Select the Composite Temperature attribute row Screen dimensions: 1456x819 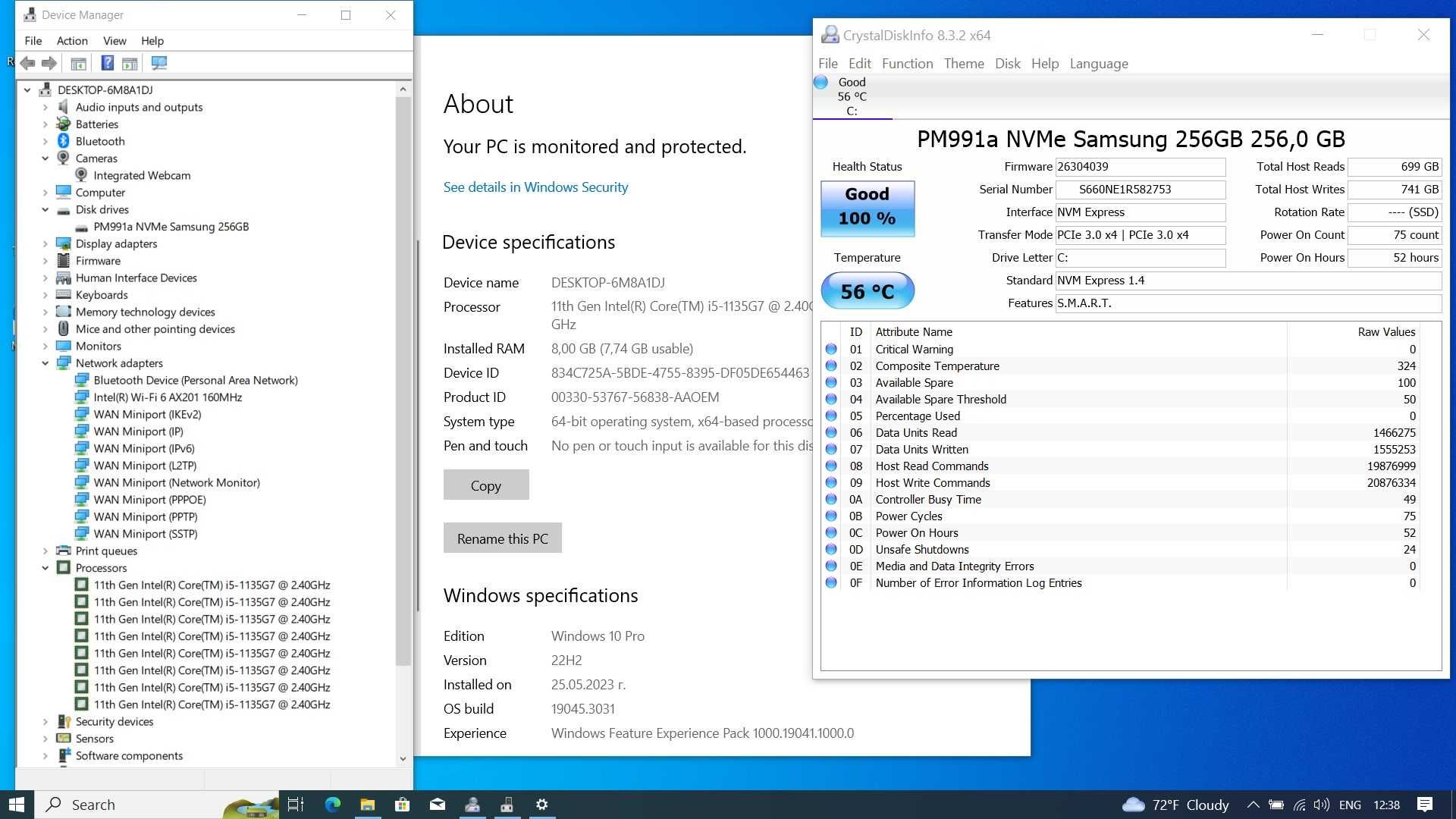1122,366
